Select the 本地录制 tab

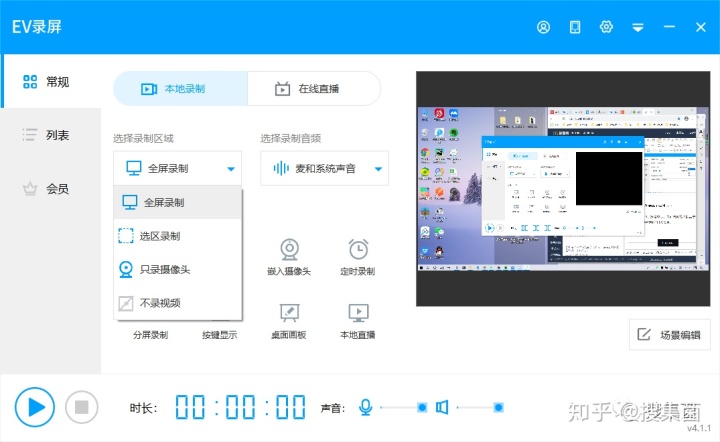[x=180, y=89]
